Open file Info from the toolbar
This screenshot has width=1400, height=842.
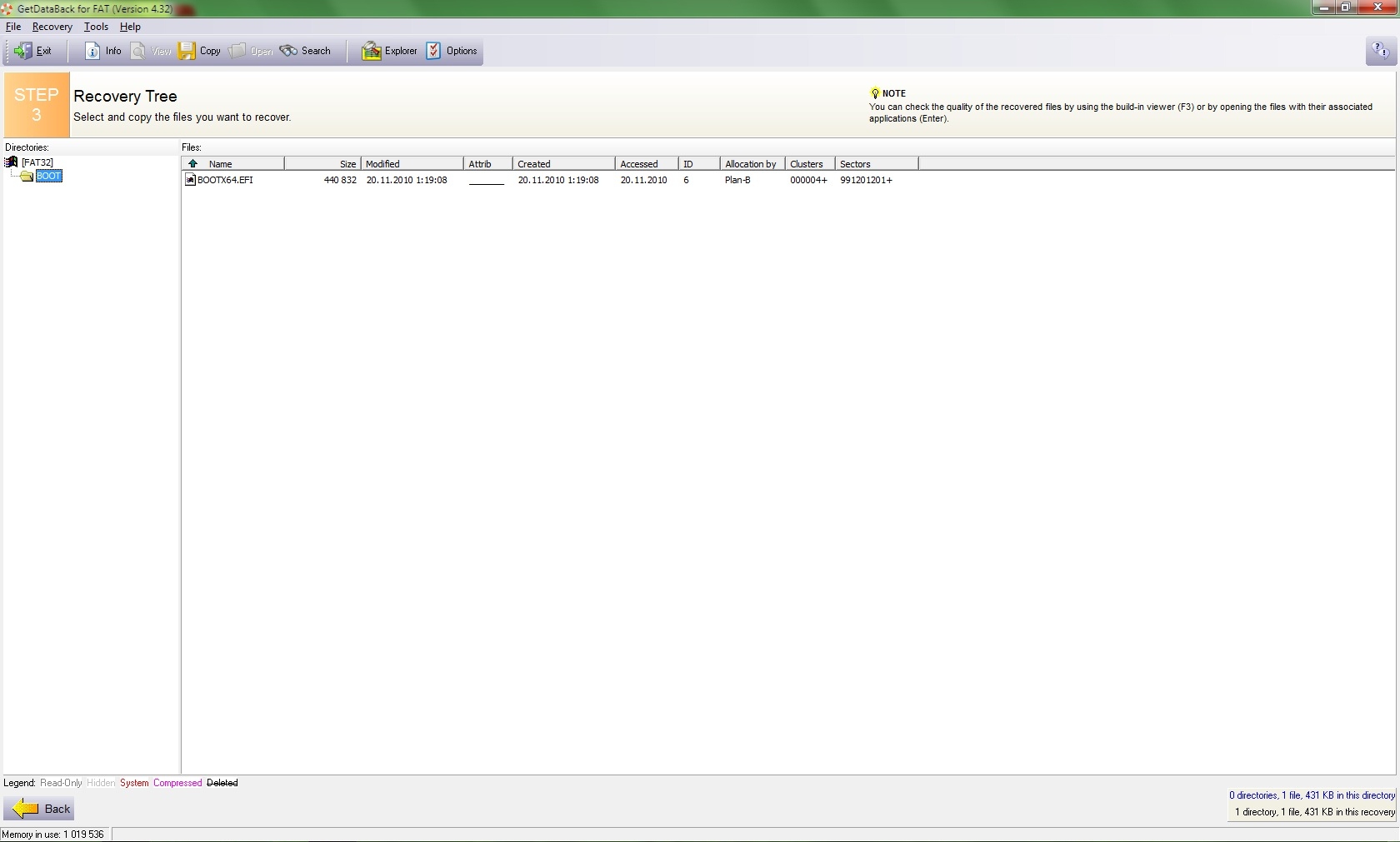pos(103,51)
